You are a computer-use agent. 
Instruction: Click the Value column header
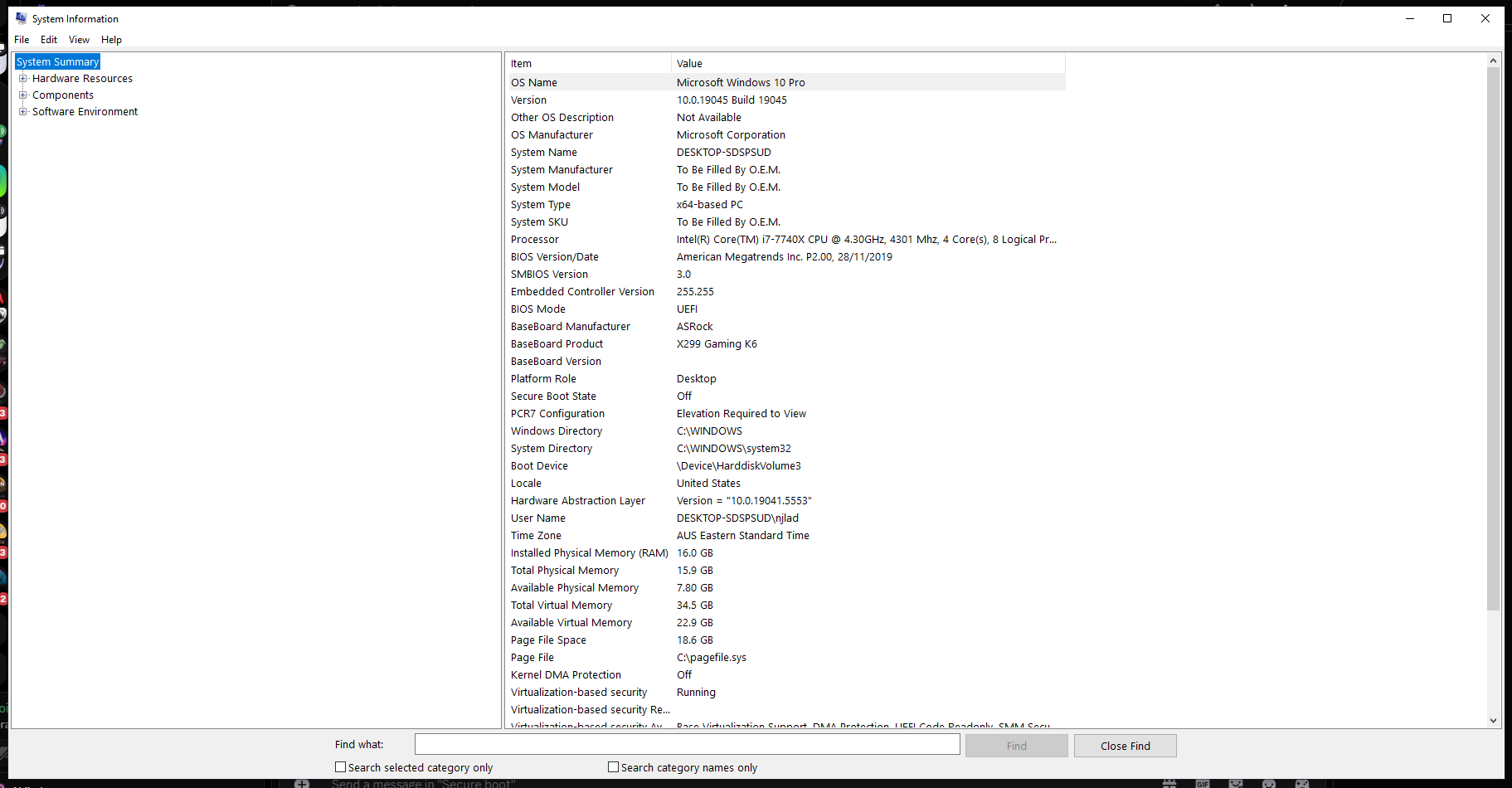pyautogui.click(x=868, y=64)
